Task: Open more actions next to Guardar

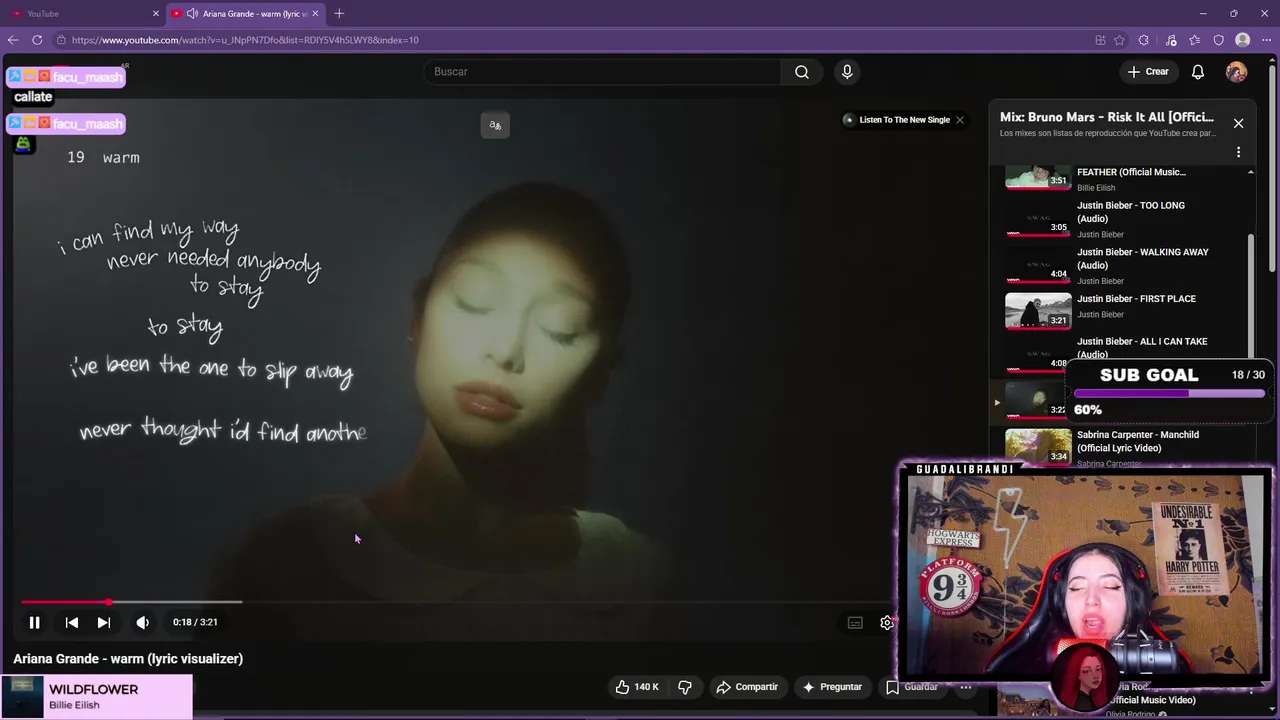Action: [965, 687]
